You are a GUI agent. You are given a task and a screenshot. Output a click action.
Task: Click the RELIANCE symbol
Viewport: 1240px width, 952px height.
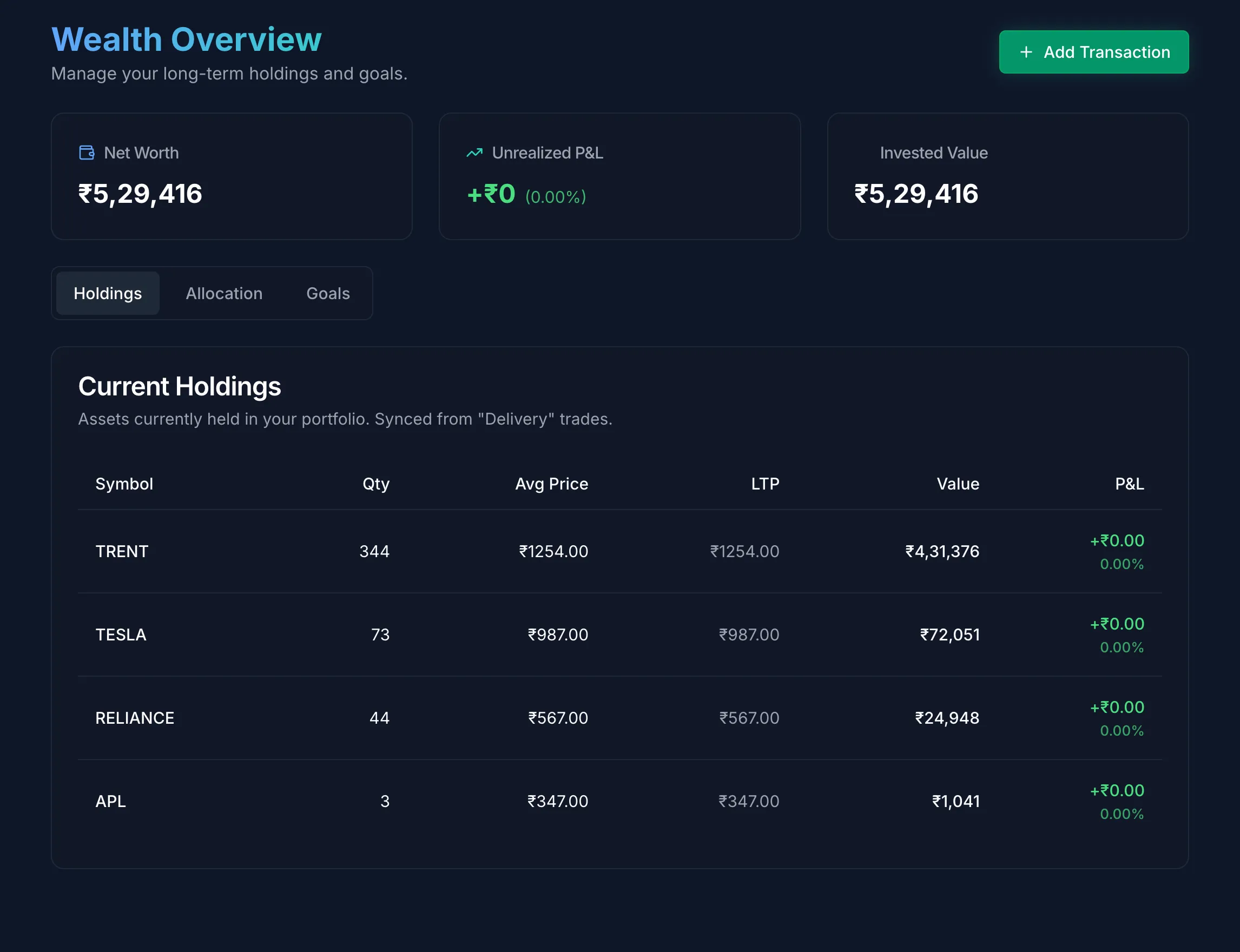pos(135,717)
